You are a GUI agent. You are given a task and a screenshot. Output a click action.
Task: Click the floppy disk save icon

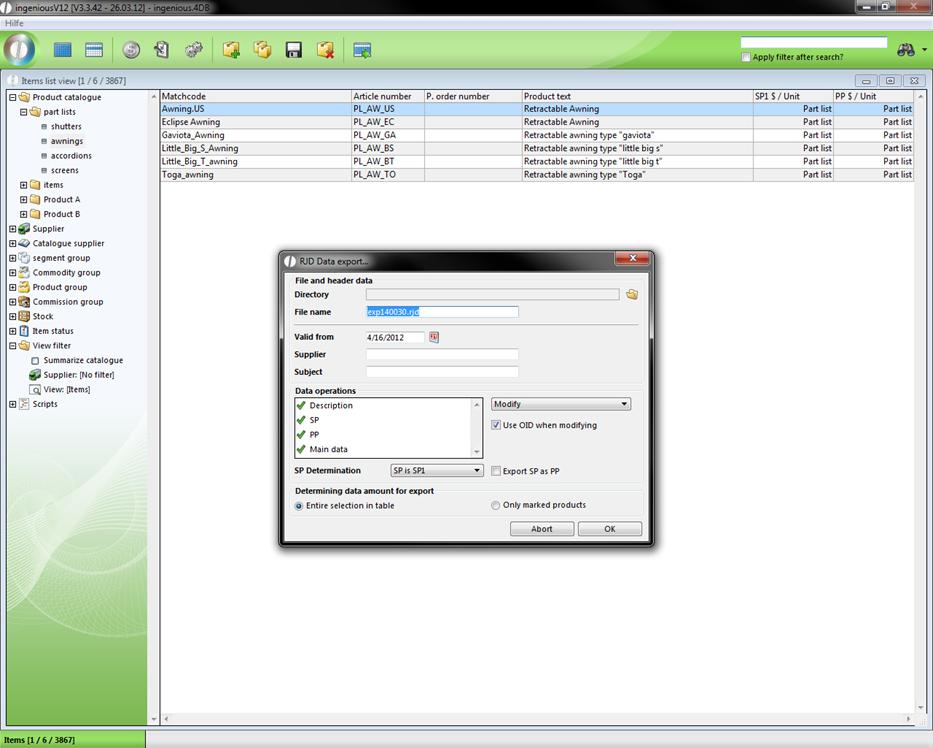(294, 50)
